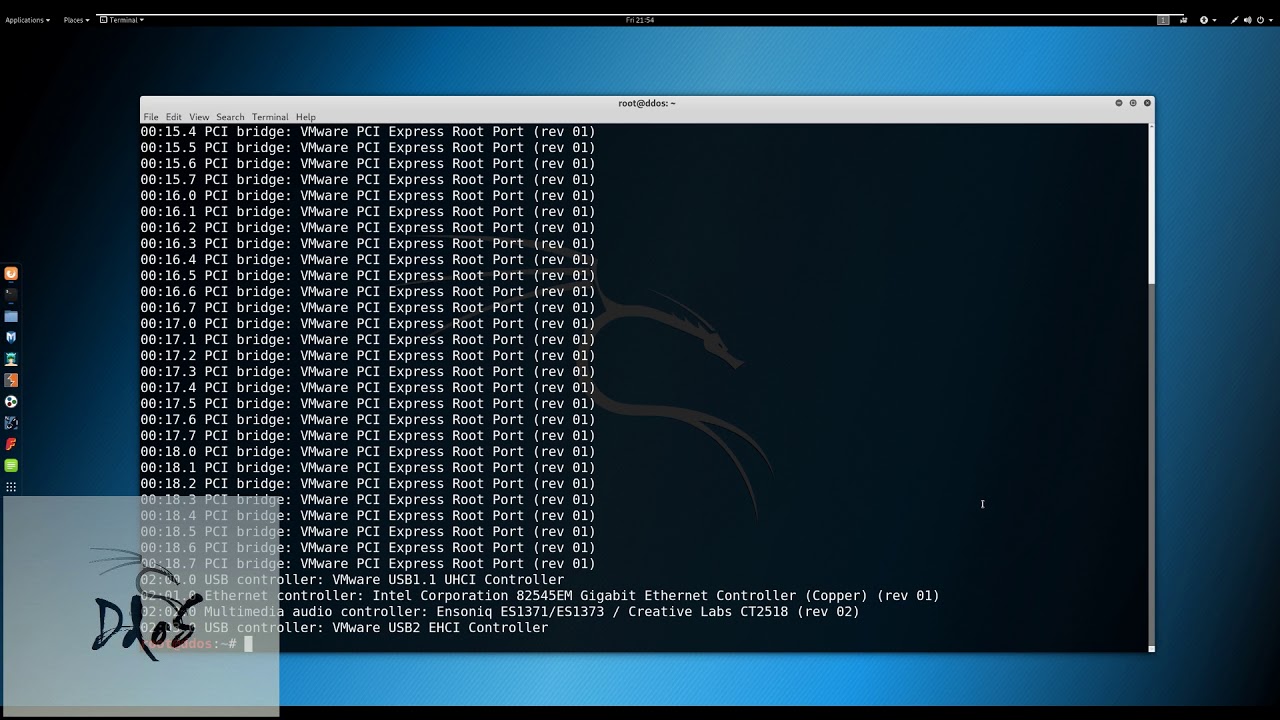Click the 00:15.4 PCI bridge line
Viewport: 1280px width, 720px height.
[368, 132]
